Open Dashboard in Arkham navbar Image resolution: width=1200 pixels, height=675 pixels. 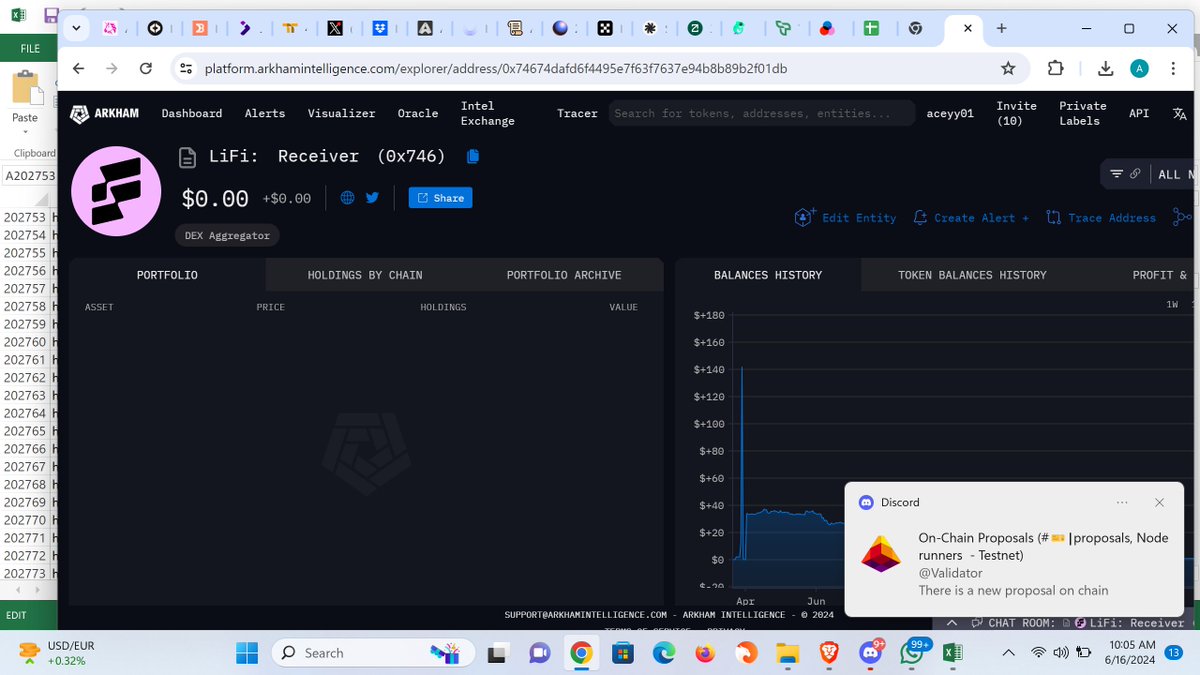[x=192, y=114]
